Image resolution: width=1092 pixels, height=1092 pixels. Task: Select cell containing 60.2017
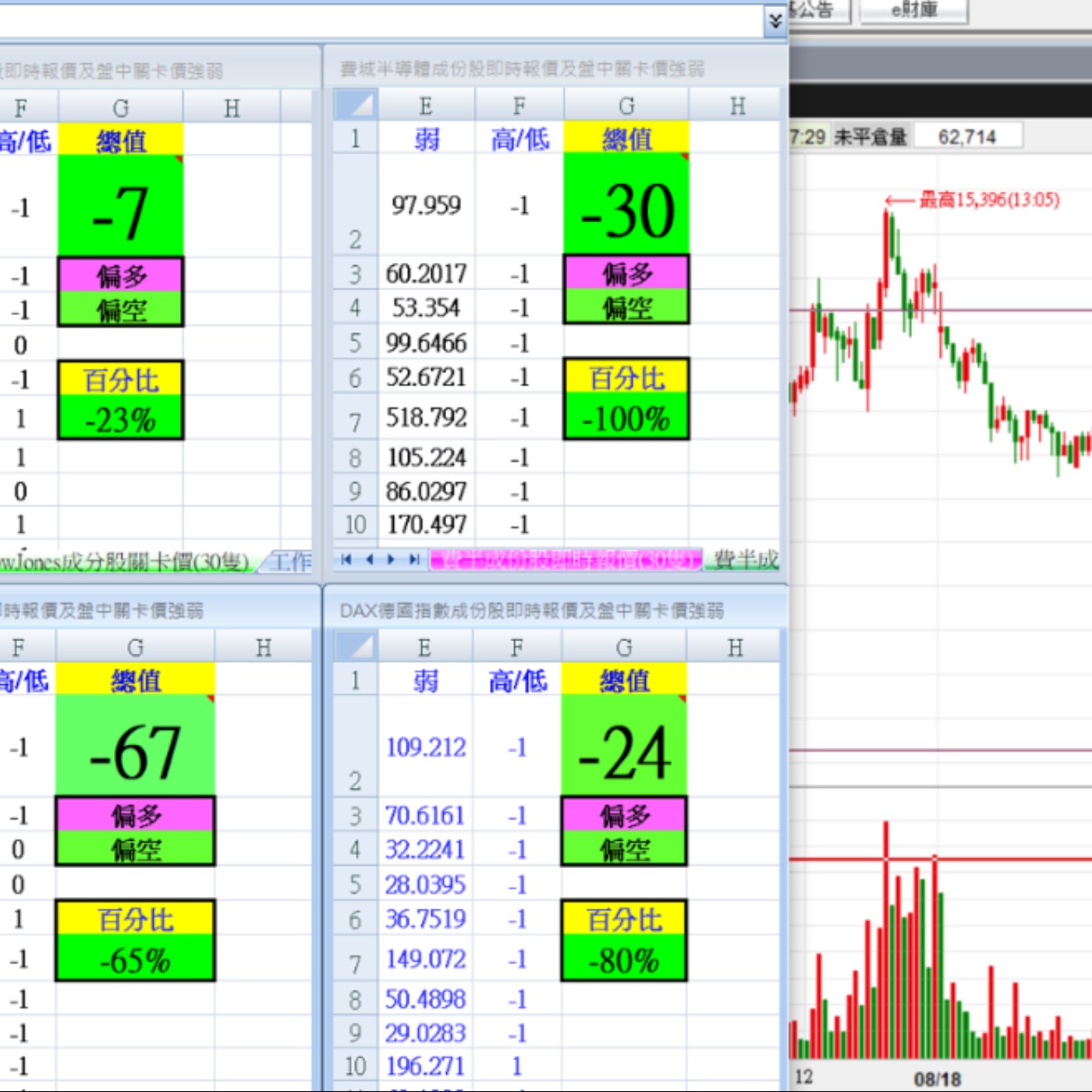point(426,274)
